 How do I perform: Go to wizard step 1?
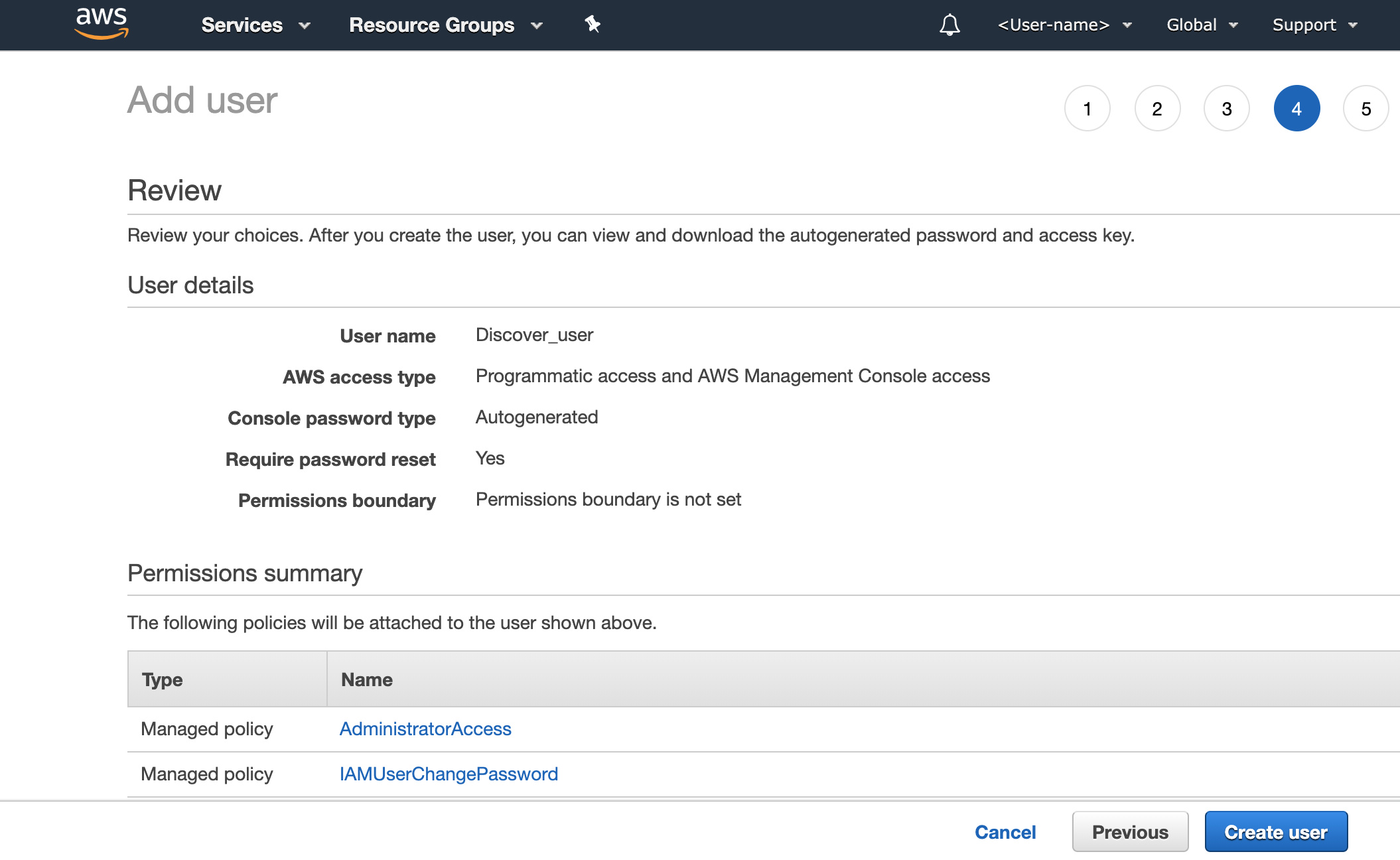(1087, 108)
